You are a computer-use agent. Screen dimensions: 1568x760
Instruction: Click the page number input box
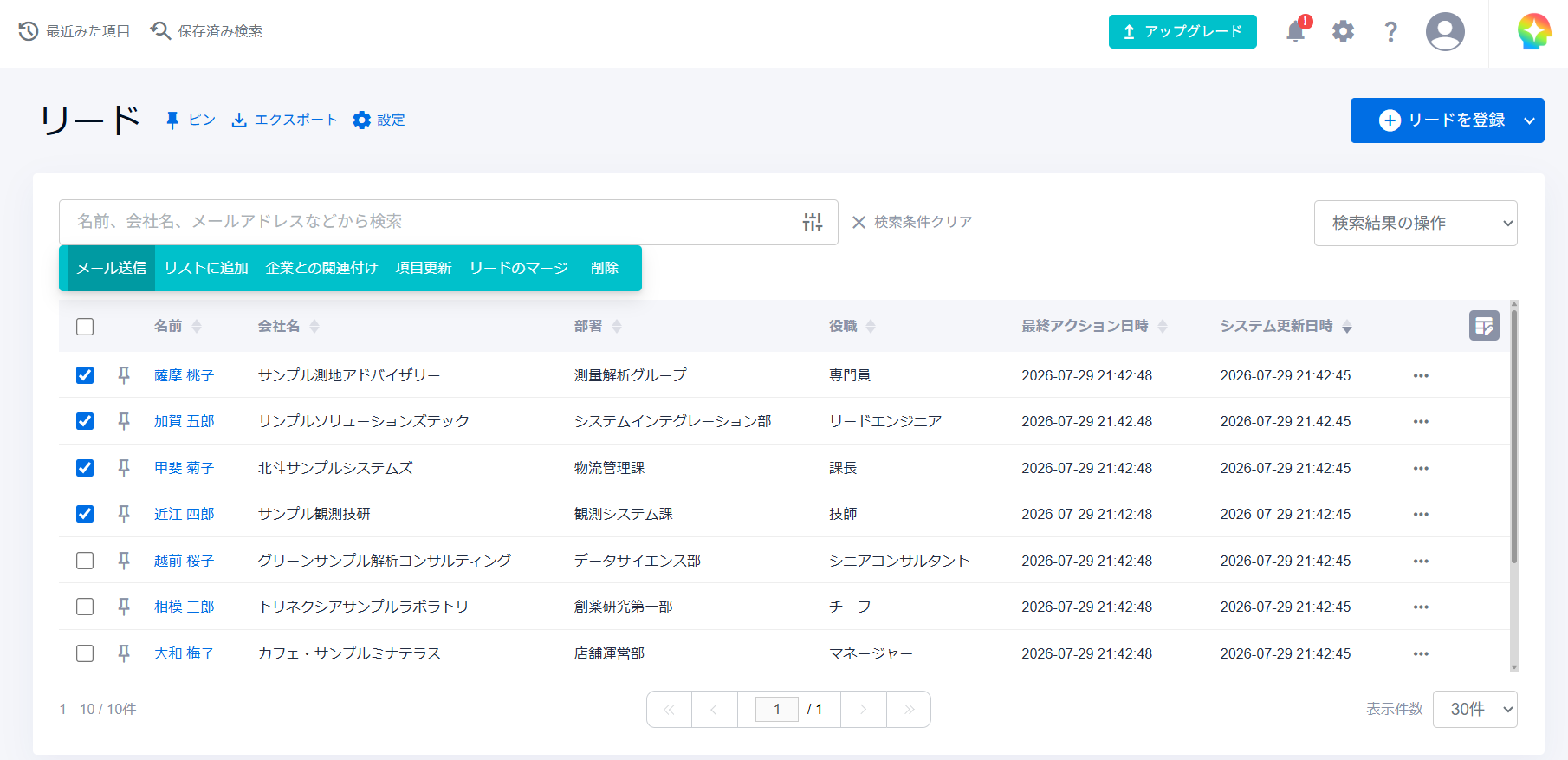coord(777,709)
